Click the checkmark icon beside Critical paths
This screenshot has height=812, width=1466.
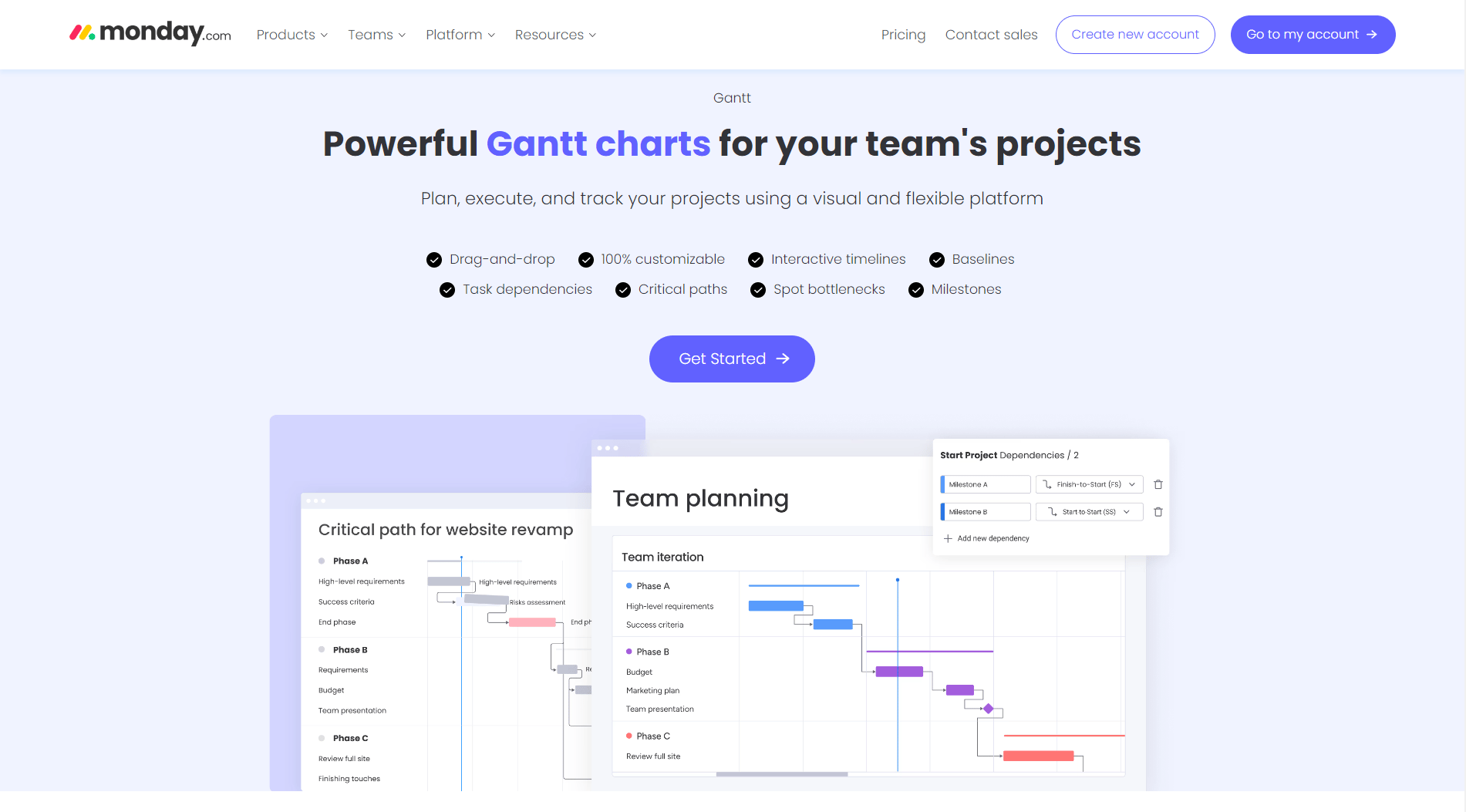click(x=623, y=290)
